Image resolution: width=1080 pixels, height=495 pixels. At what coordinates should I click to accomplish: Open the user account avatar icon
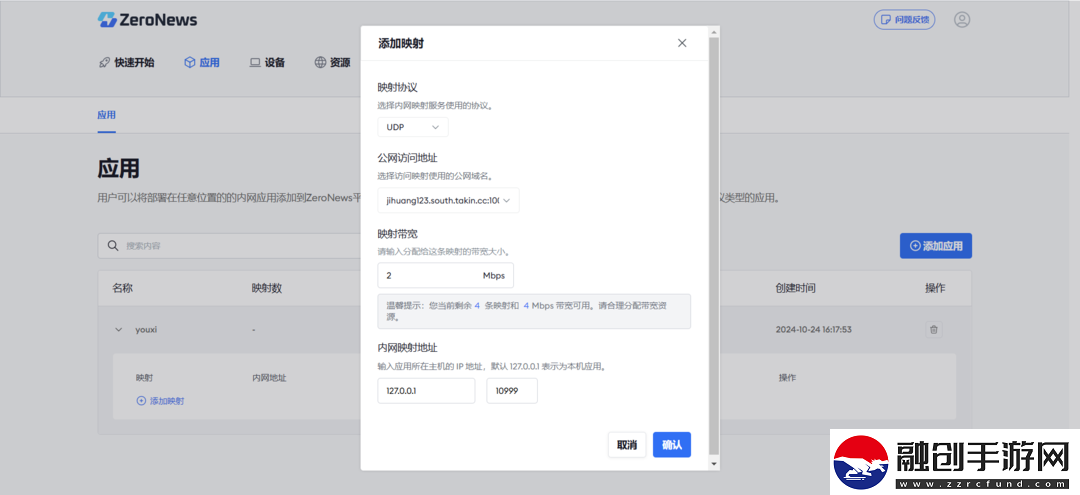(x=962, y=19)
